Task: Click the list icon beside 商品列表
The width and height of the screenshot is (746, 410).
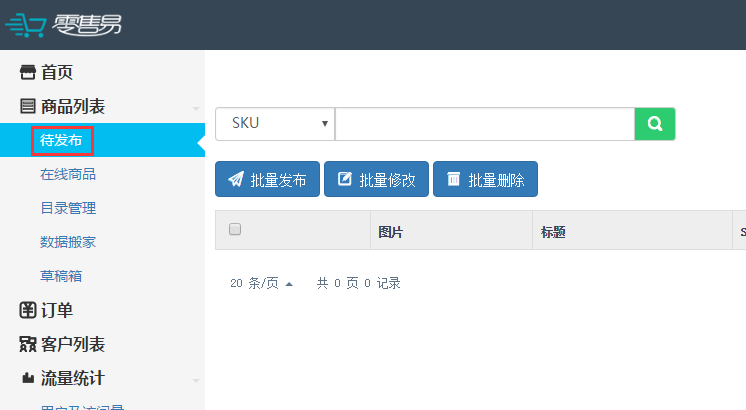Action: tap(28, 107)
